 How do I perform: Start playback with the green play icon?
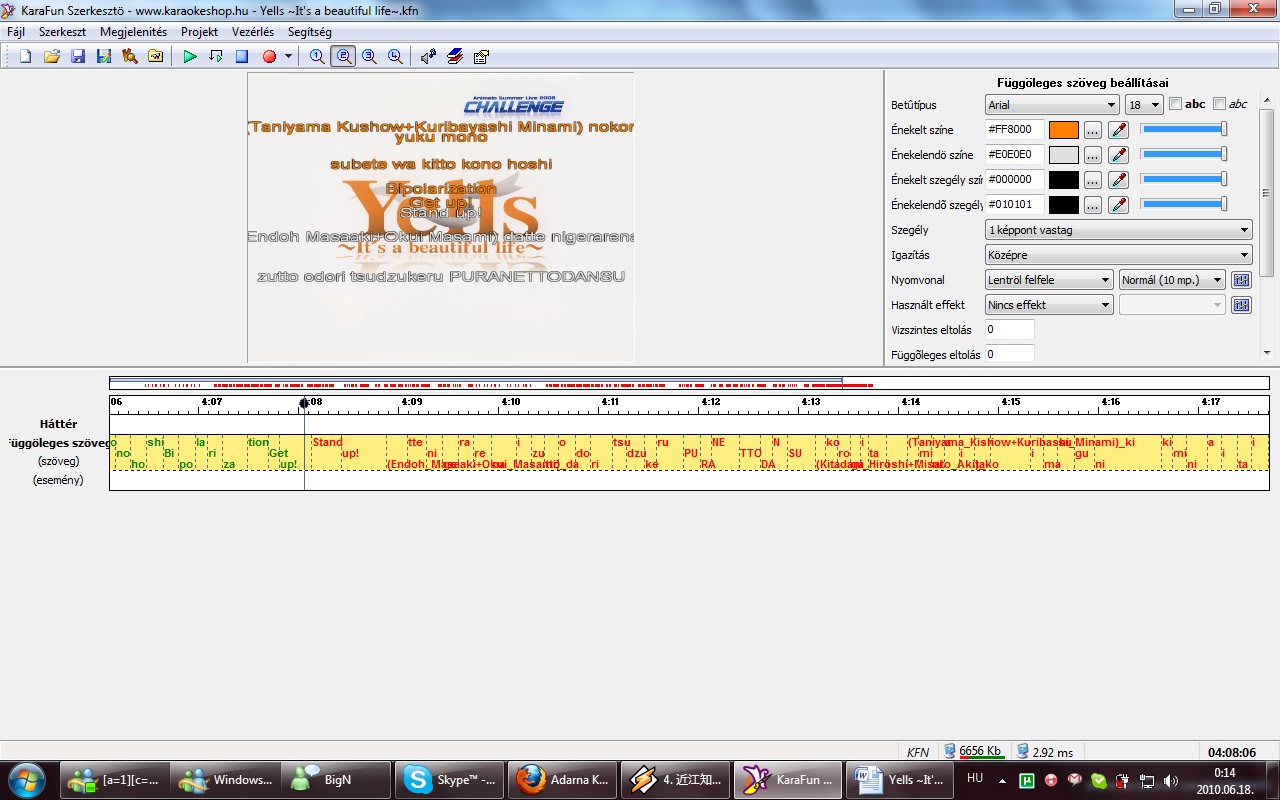(x=190, y=57)
